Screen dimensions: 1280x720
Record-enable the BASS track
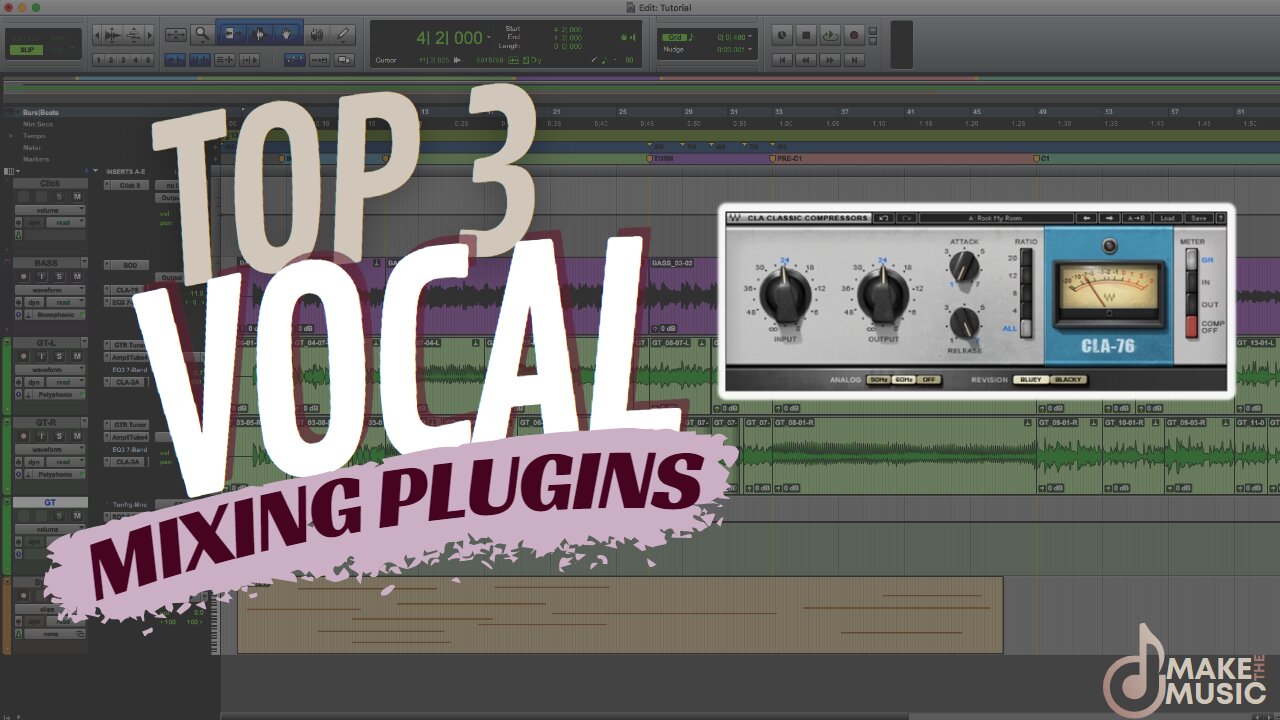23,277
